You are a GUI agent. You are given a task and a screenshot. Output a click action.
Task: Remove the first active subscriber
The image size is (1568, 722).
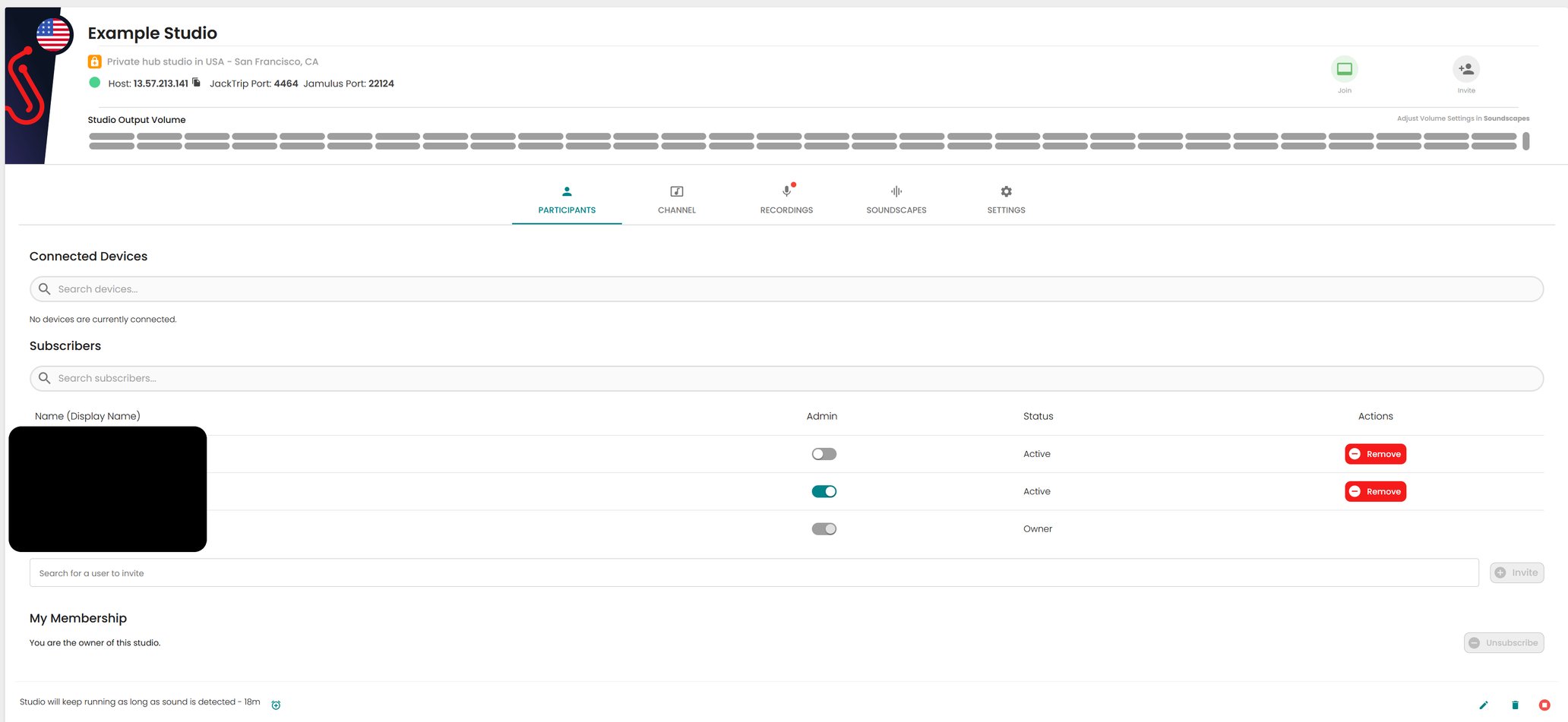(1375, 454)
